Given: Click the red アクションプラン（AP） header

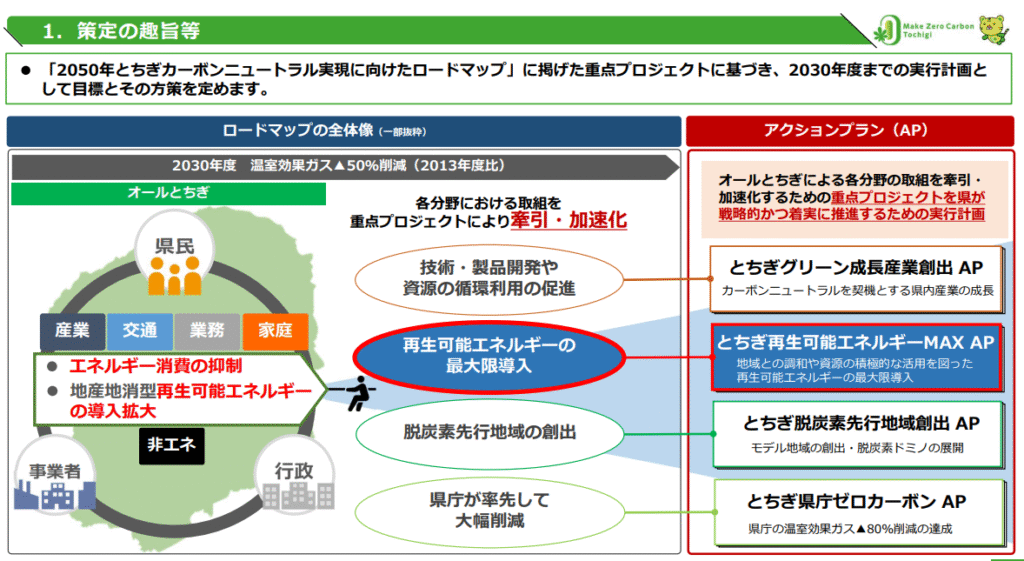Looking at the screenshot, I should (850, 131).
